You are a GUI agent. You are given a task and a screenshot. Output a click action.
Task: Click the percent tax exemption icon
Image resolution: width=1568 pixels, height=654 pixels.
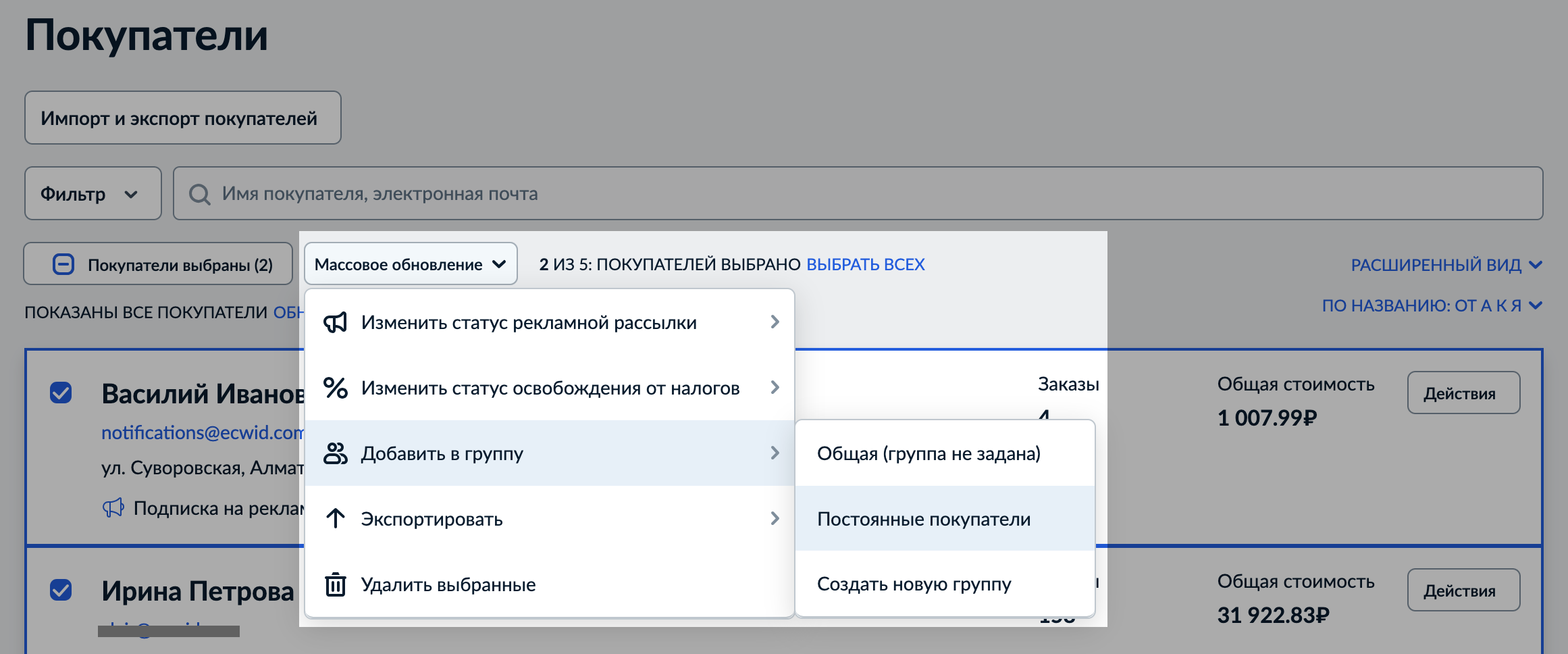click(x=335, y=388)
